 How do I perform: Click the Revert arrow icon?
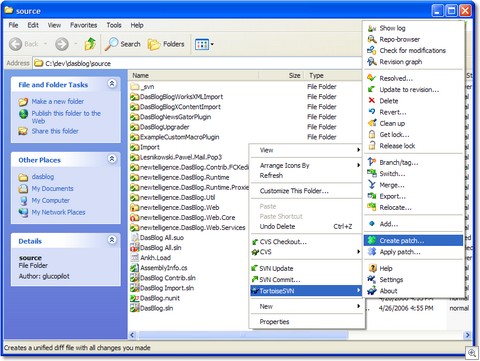click(x=372, y=112)
